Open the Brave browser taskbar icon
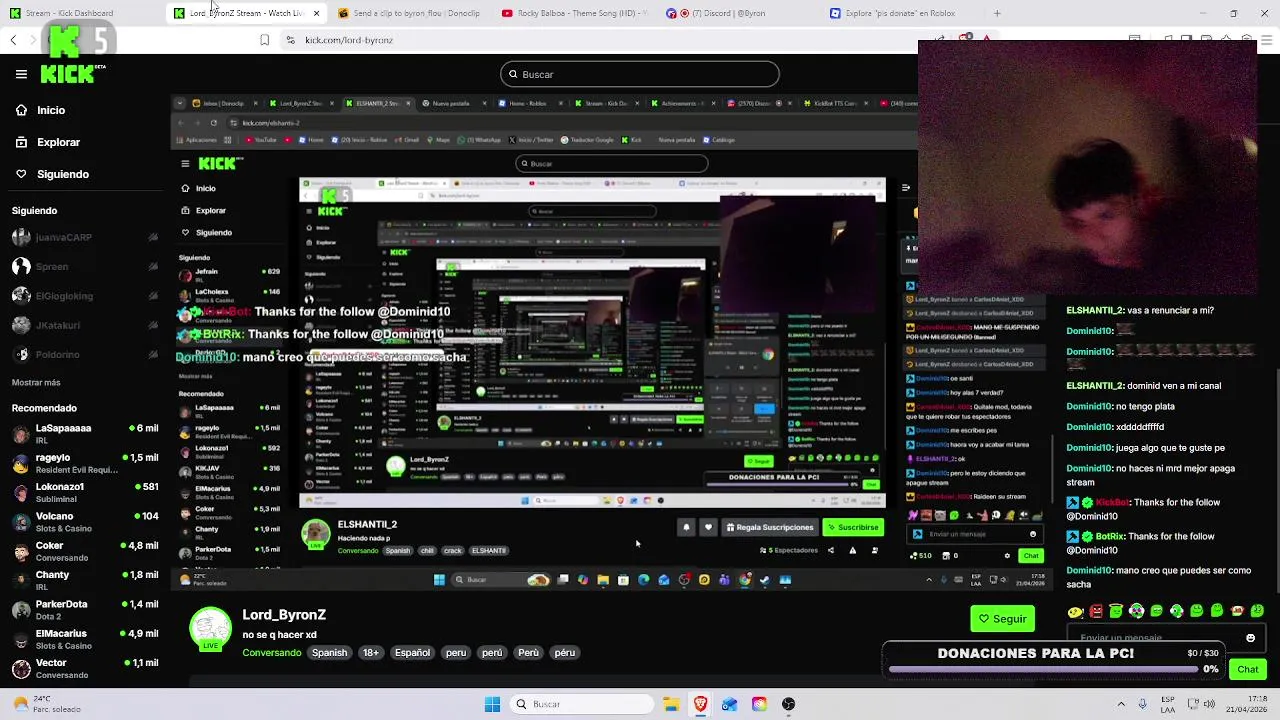This screenshot has height=720, width=1280. [x=700, y=704]
